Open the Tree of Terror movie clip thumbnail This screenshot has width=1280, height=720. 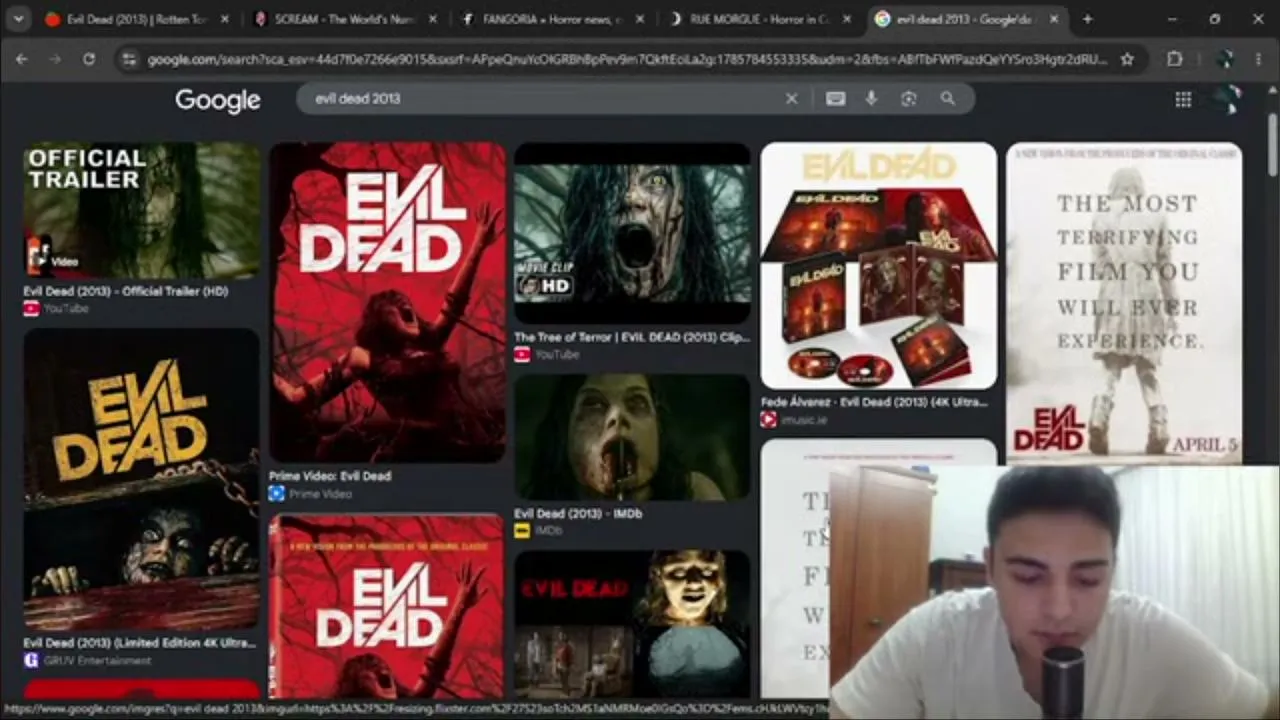[632, 233]
